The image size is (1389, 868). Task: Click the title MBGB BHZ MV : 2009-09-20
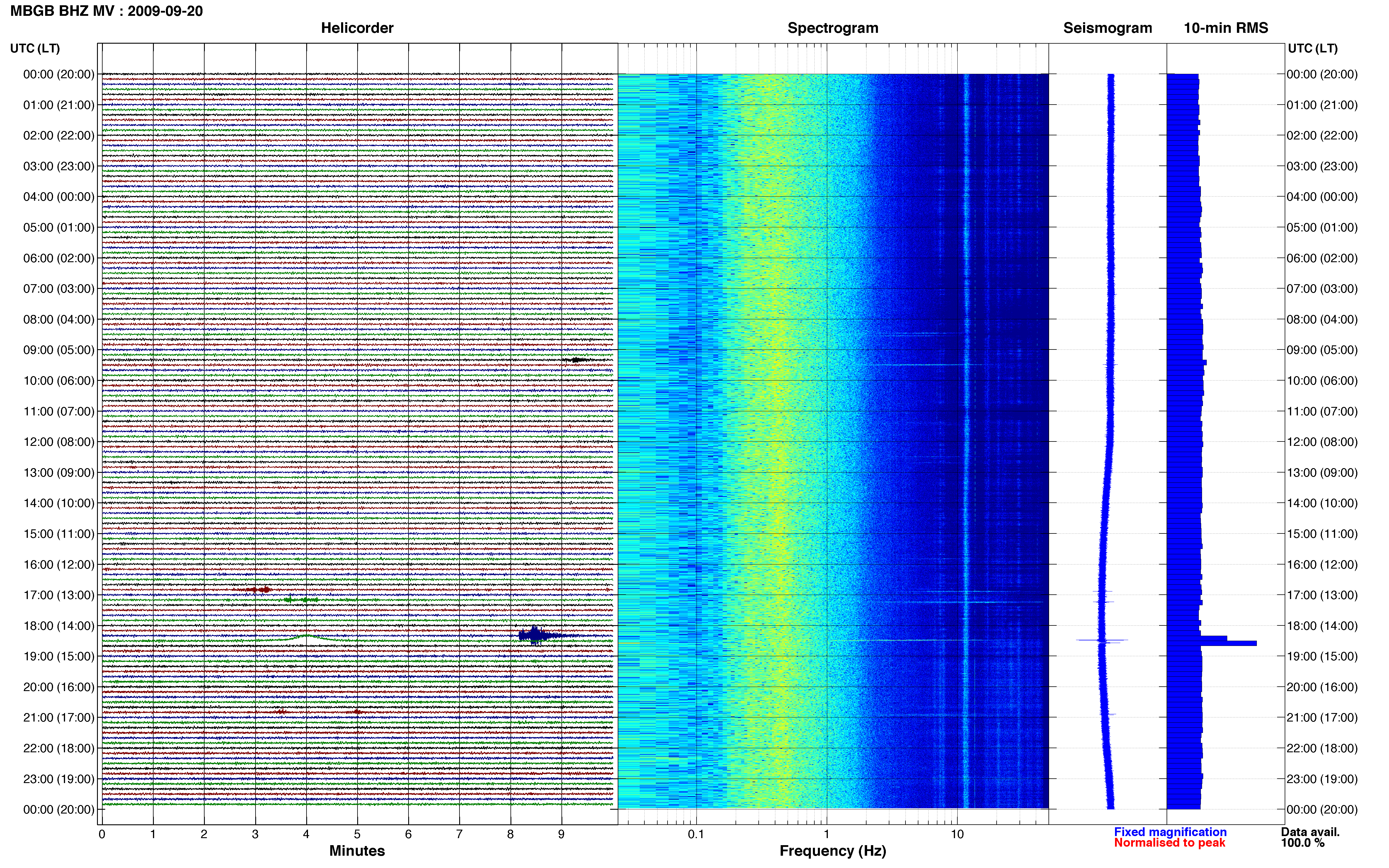point(107,11)
